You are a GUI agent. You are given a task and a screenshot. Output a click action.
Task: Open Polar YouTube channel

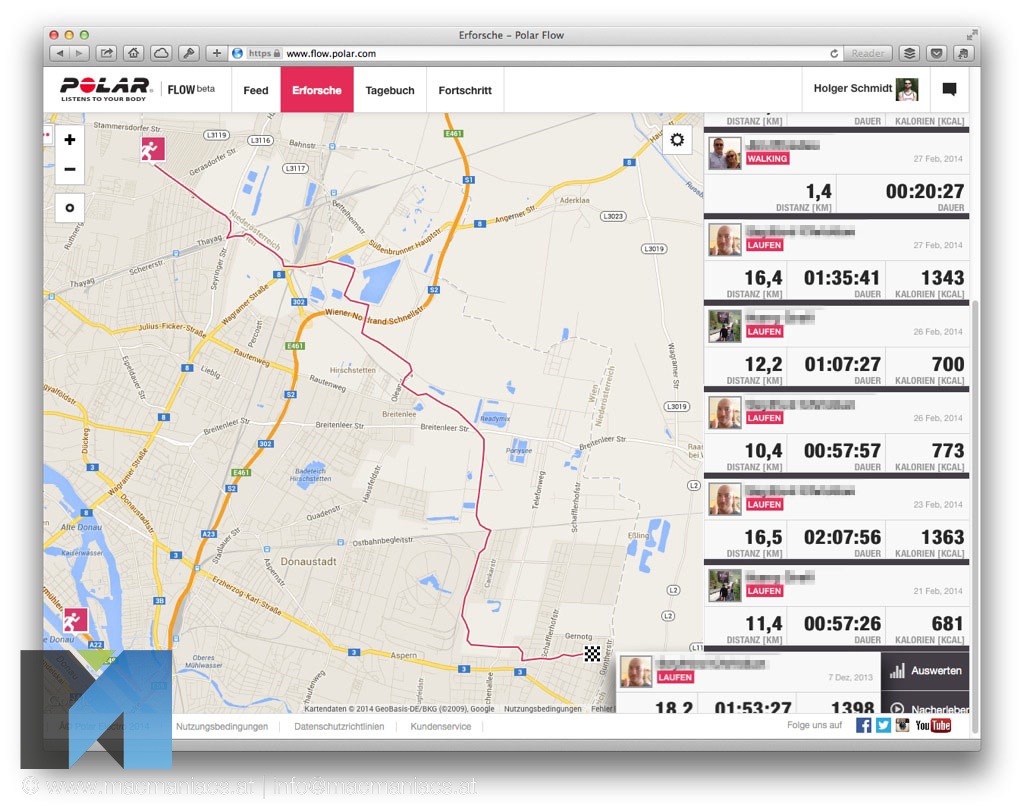[x=933, y=725]
